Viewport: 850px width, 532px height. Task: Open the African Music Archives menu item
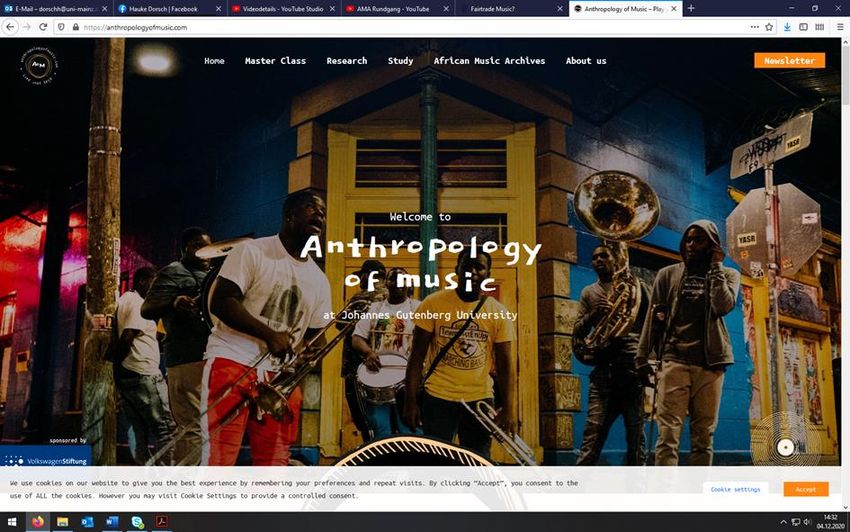[489, 61]
